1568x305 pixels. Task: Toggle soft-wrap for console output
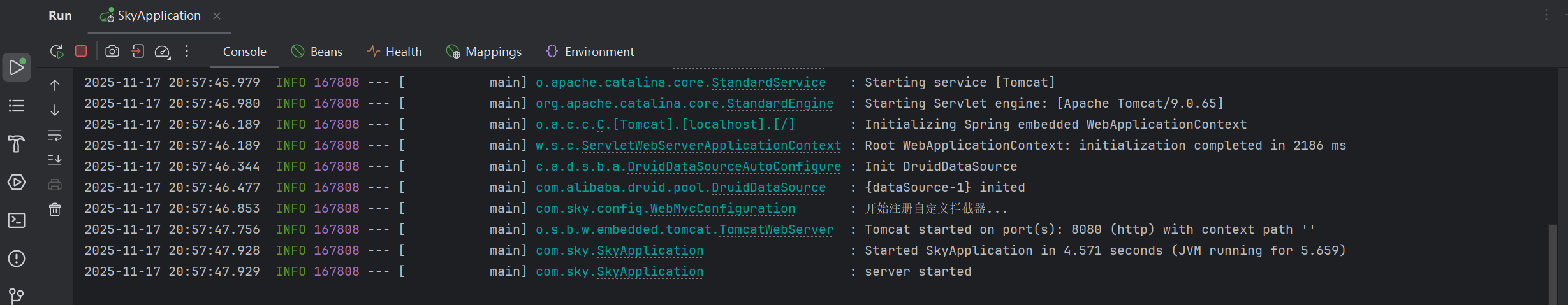[55, 135]
